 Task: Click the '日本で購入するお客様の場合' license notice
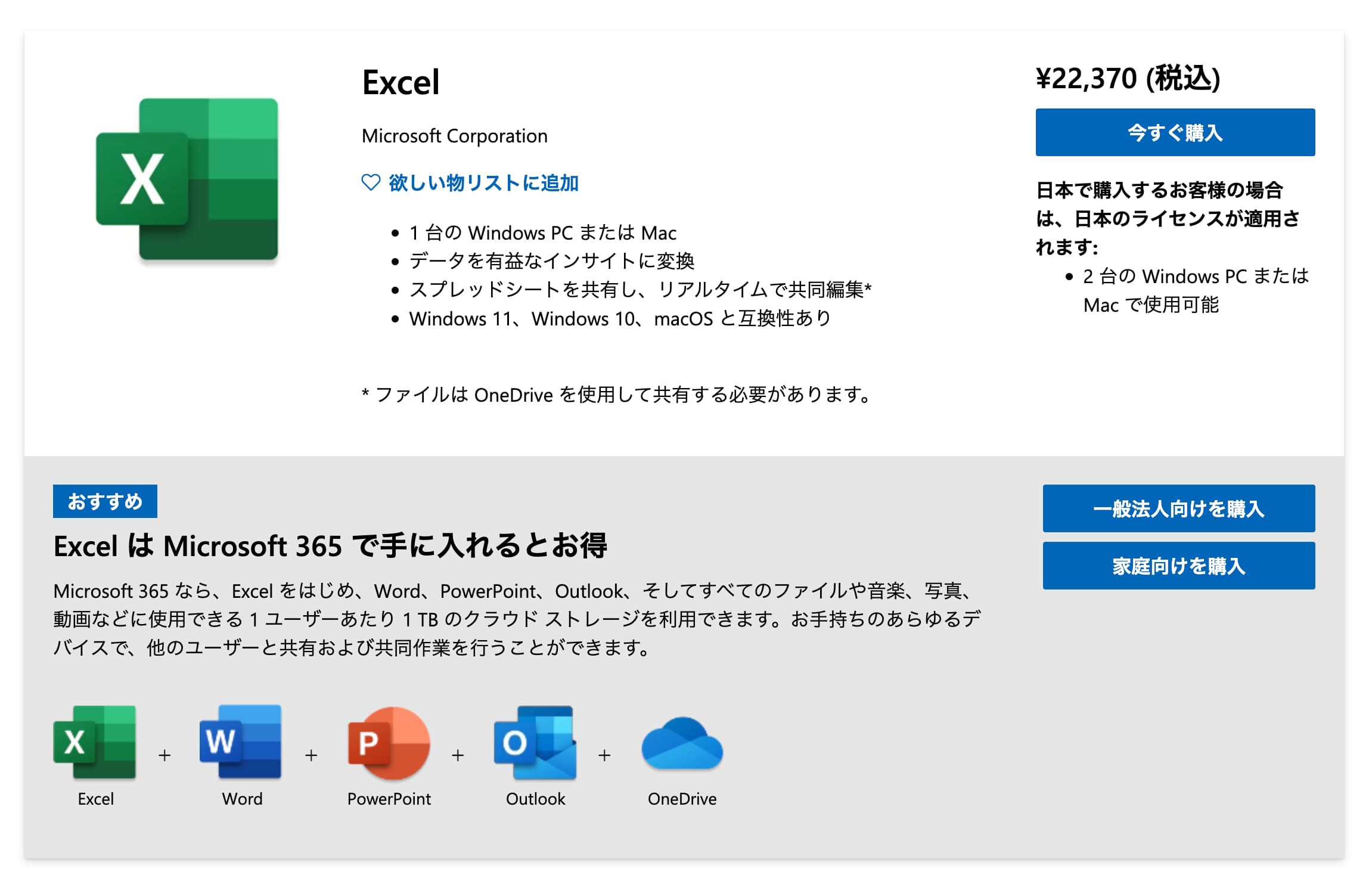(x=1168, y=218)
